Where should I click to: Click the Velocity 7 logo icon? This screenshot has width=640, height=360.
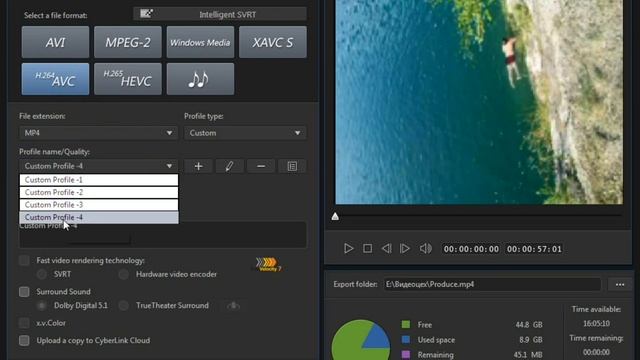coord(268,264)
